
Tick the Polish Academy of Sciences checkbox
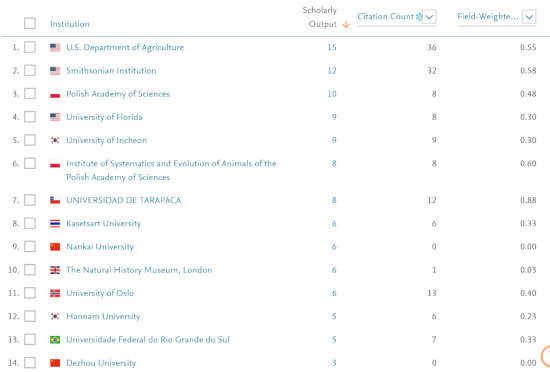[30, 93]
